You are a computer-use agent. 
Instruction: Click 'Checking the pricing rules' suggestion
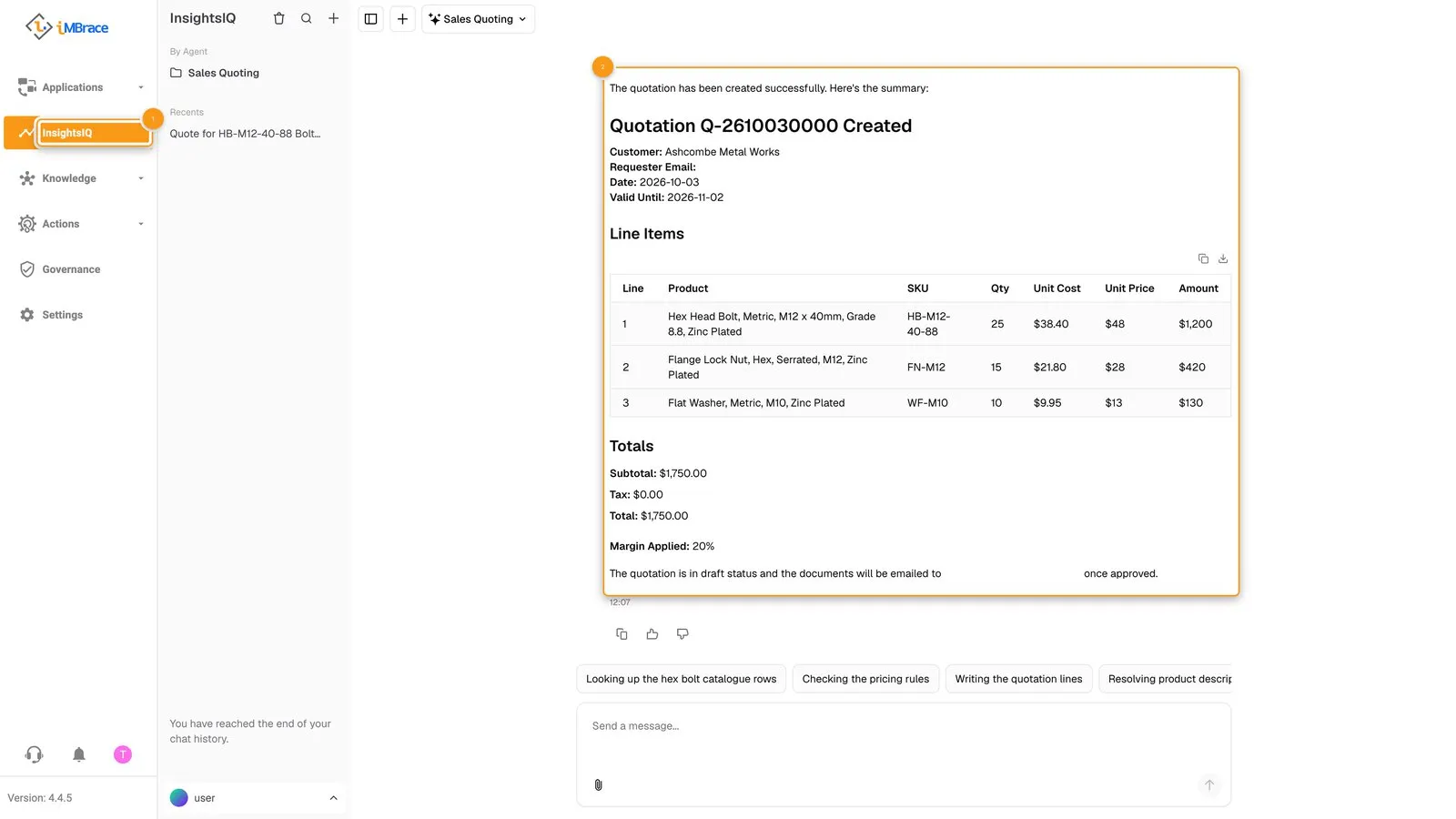(x=865, y=679)
